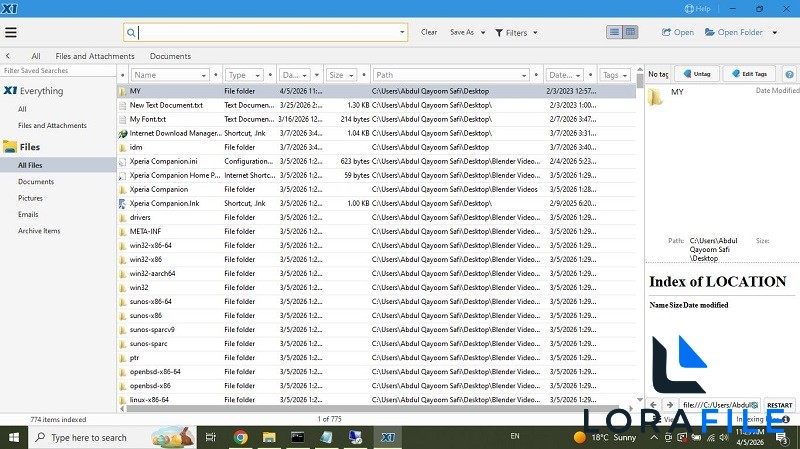Viewport: 800px width, 449px height.
Task: Click the RESTART button
Action: coord(780,405)
